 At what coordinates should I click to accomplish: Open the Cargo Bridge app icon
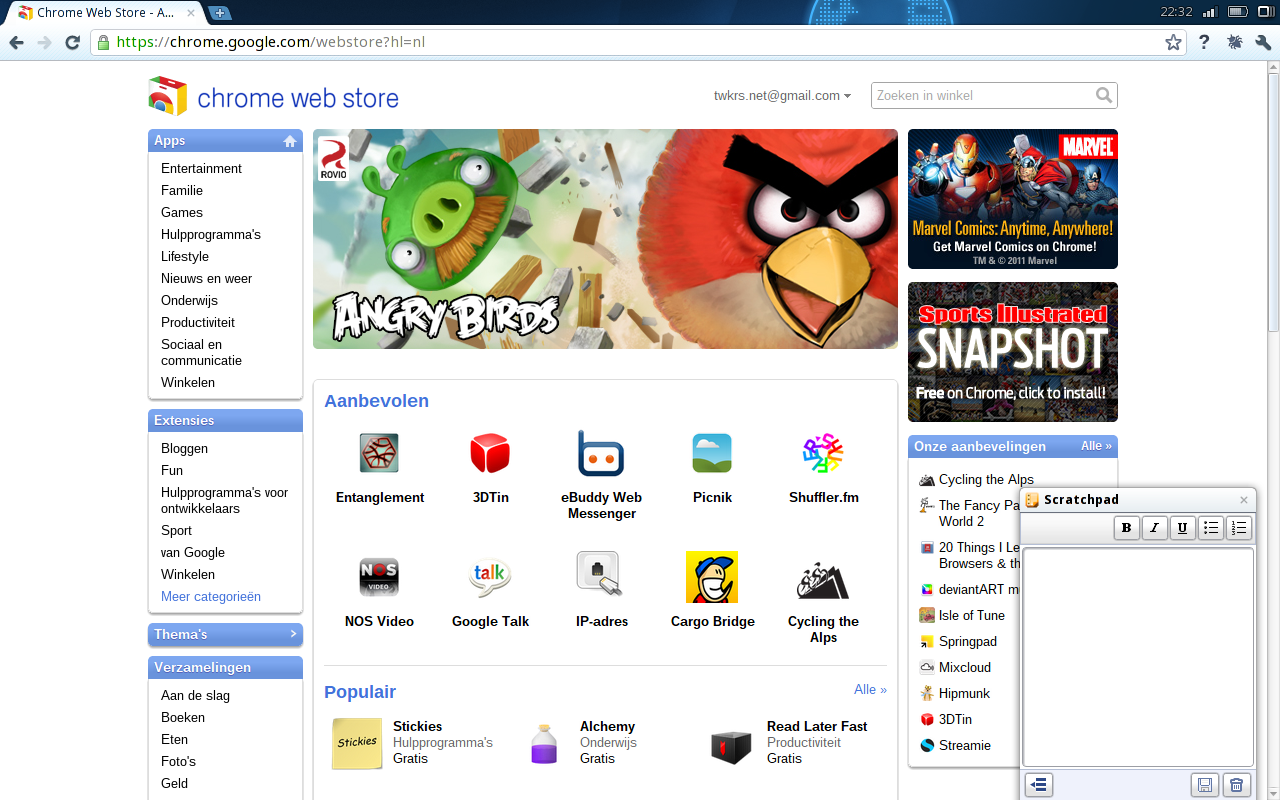(712, 577)
